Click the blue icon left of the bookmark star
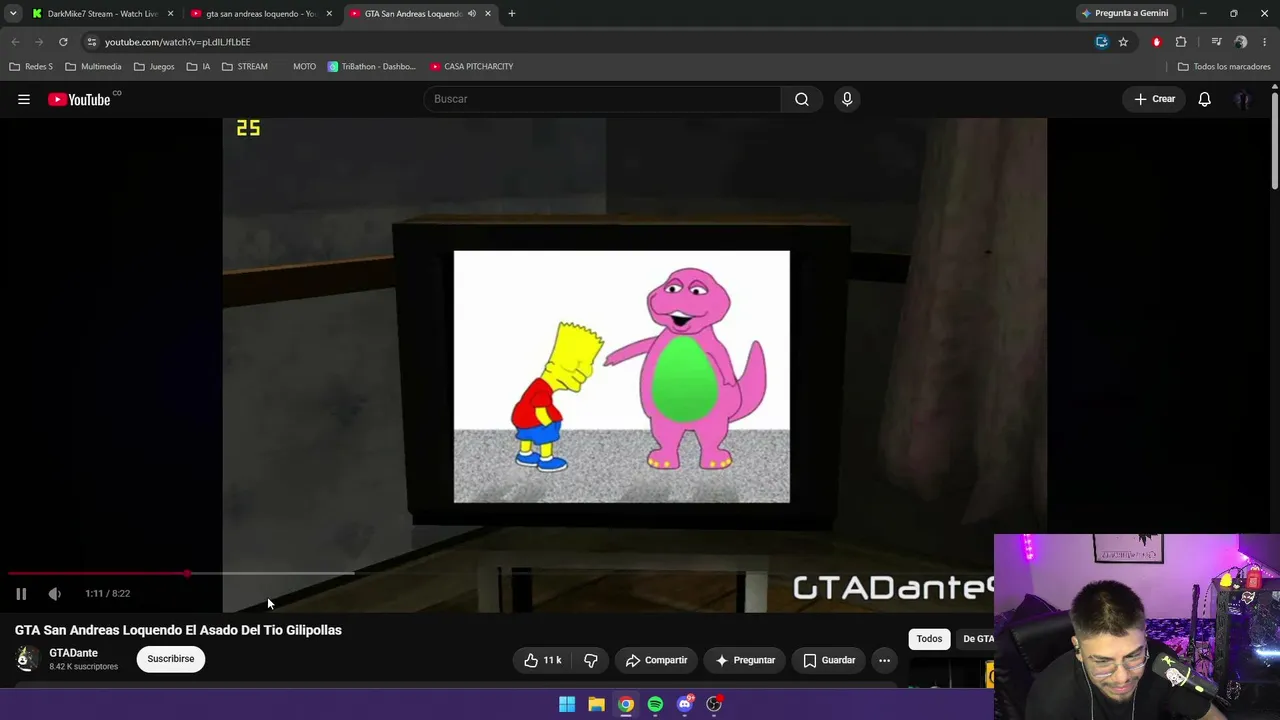 pos(1102,42)
